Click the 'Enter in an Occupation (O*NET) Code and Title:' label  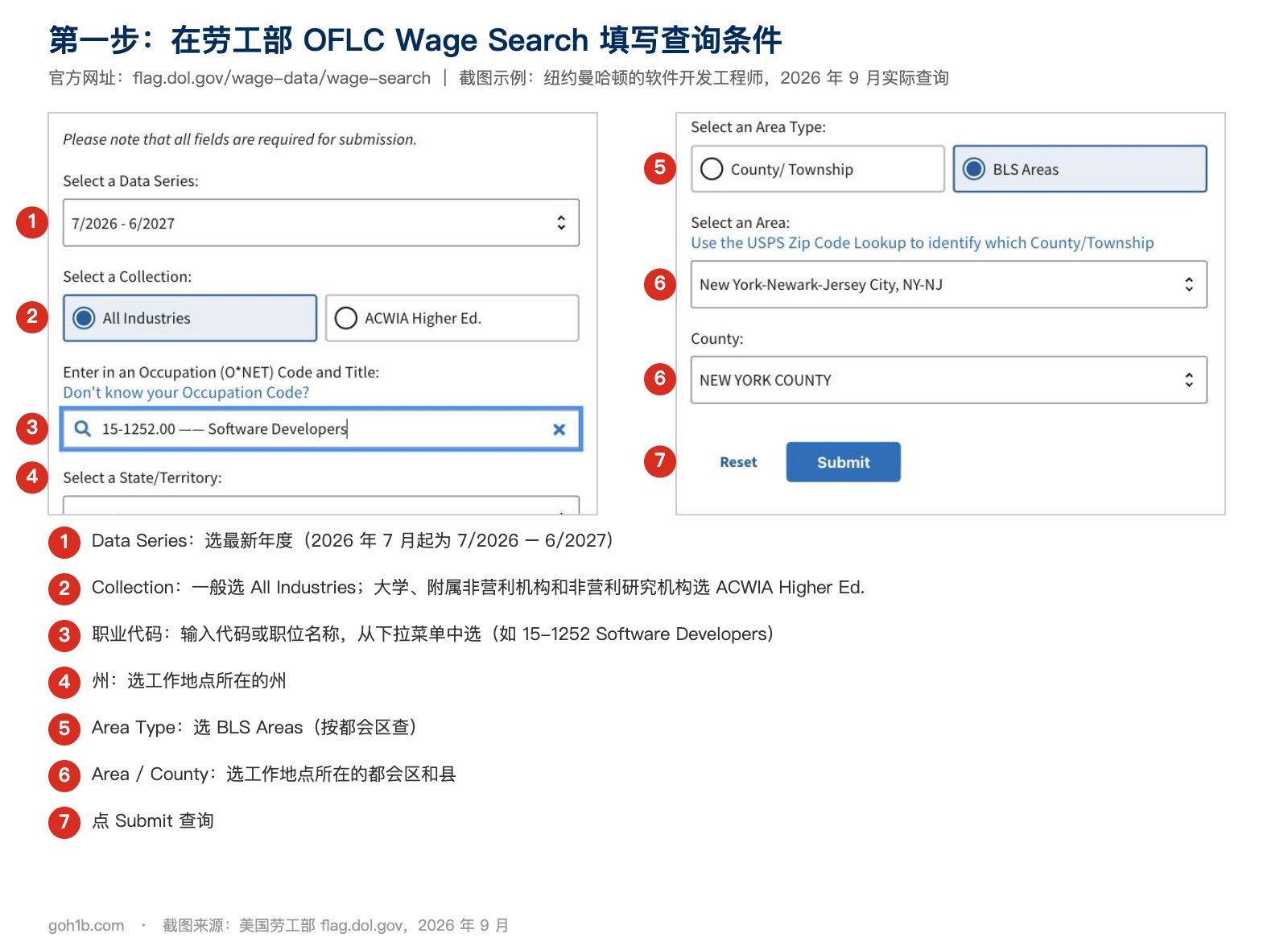pos(221,373)
